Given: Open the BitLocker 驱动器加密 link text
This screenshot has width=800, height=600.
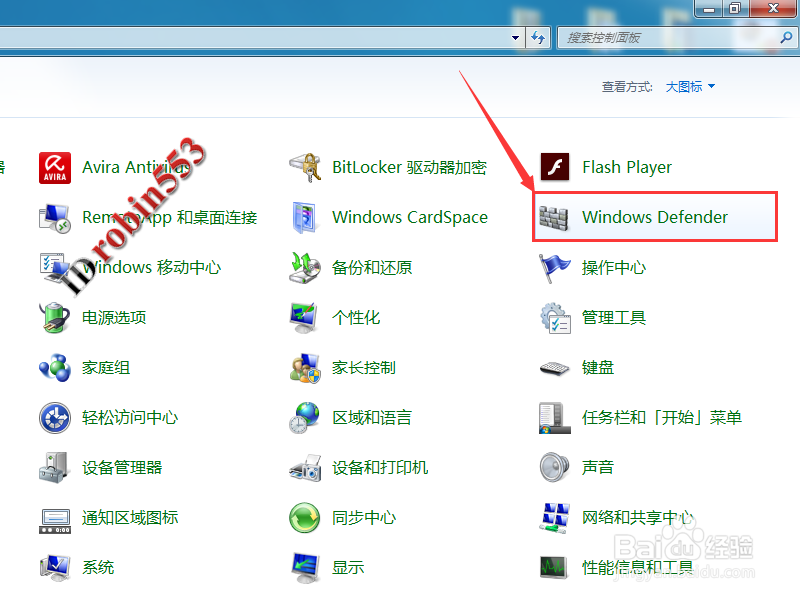Looking at the screenshot, I should (x=410, y=167).
